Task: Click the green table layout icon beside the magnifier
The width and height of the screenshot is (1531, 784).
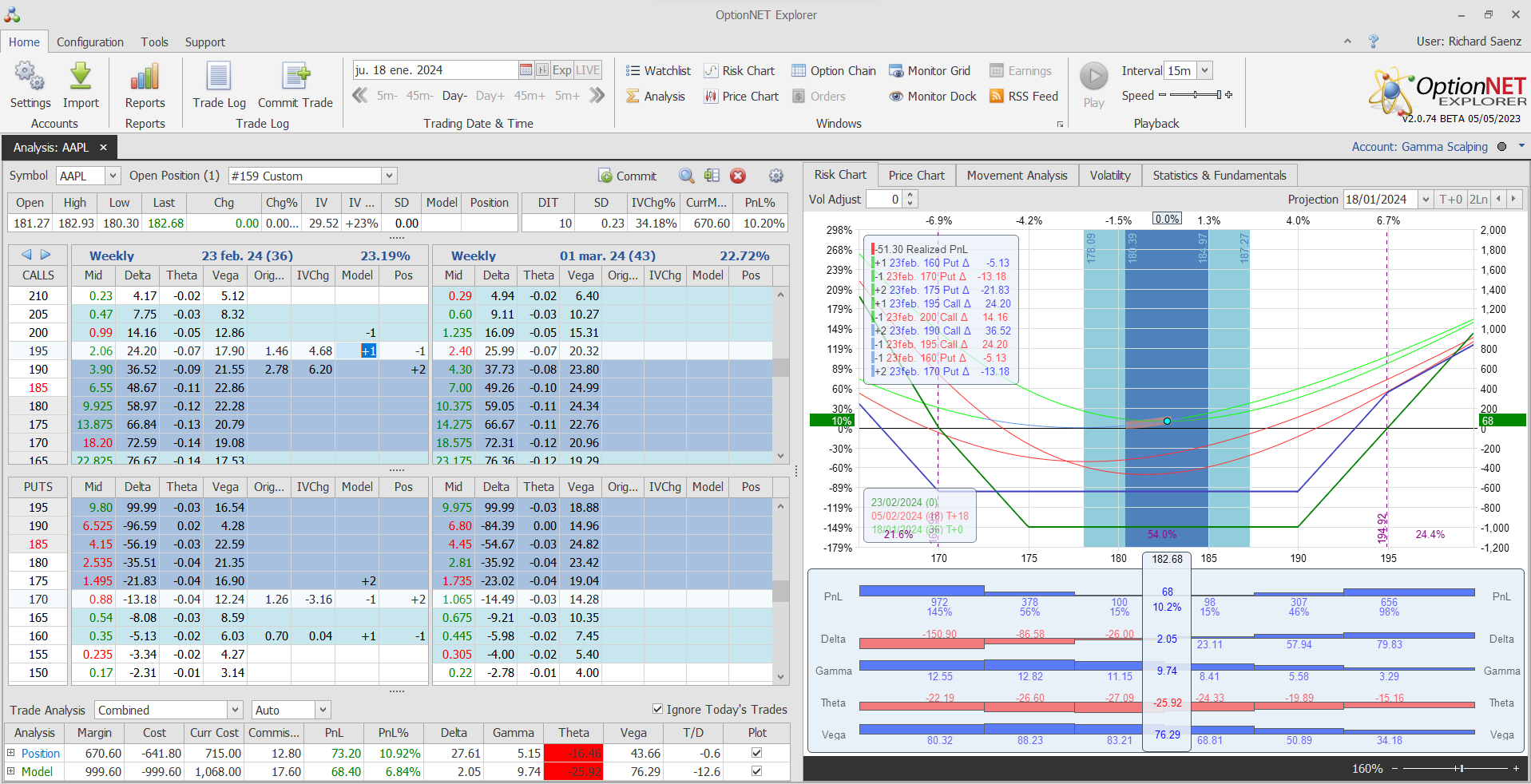Action: 712,176
